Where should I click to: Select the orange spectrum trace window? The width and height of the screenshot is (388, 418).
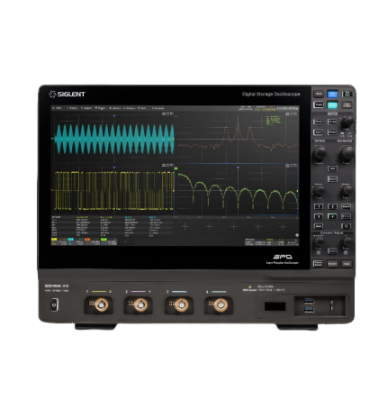[x=237, y=137]
